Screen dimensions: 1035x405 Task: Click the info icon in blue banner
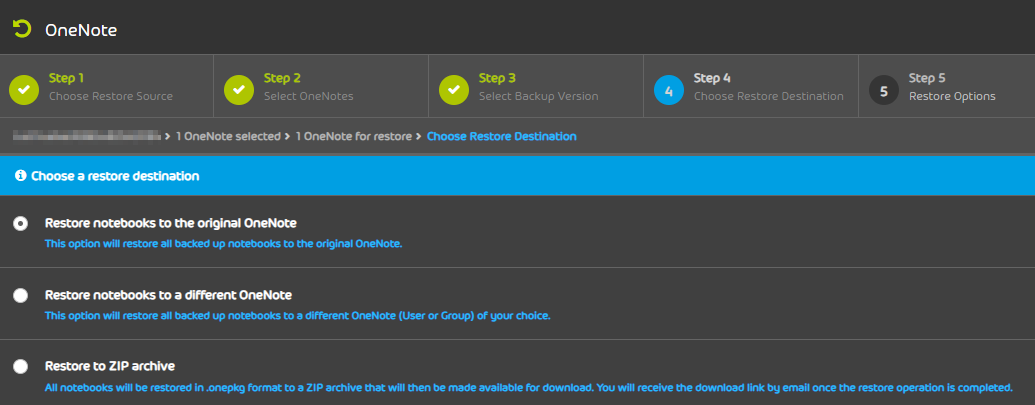(20, 176)
